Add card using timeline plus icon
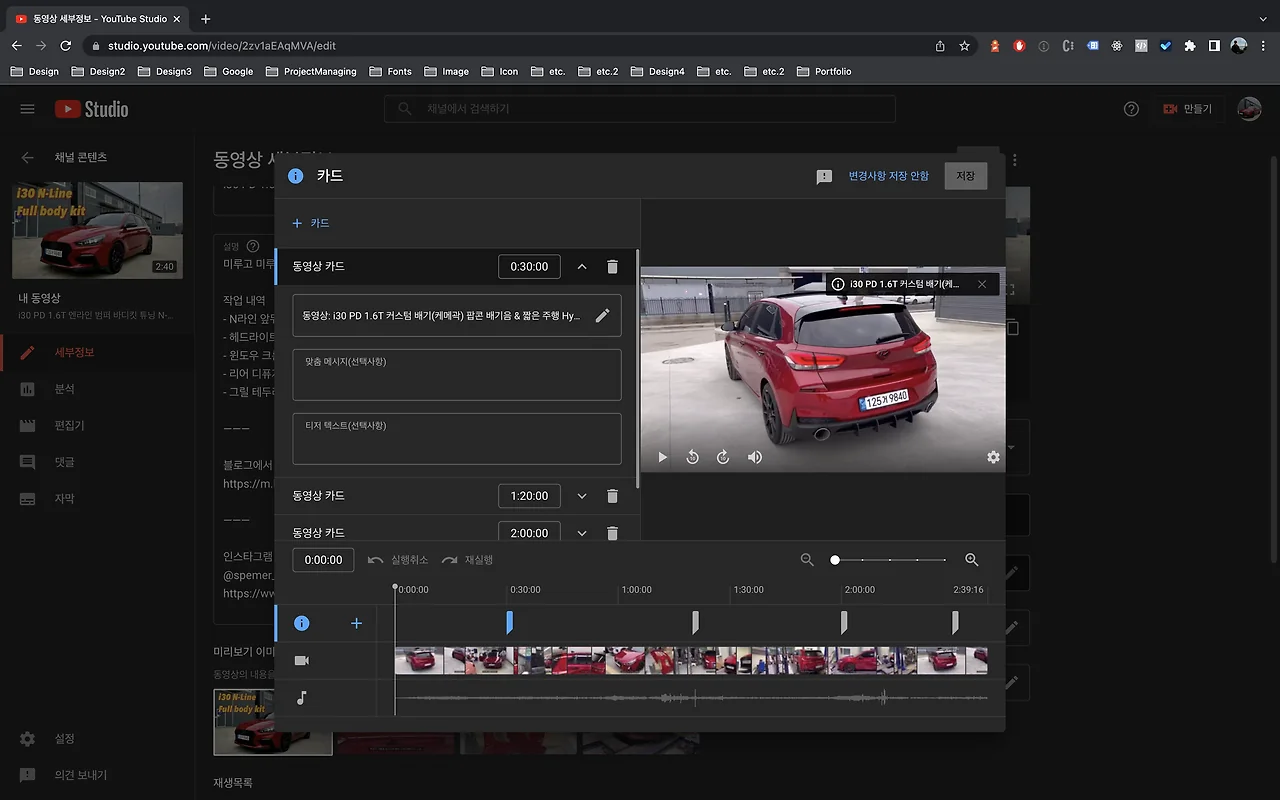This screenshot has height=800, width=1280. click(x=356, y=623)
